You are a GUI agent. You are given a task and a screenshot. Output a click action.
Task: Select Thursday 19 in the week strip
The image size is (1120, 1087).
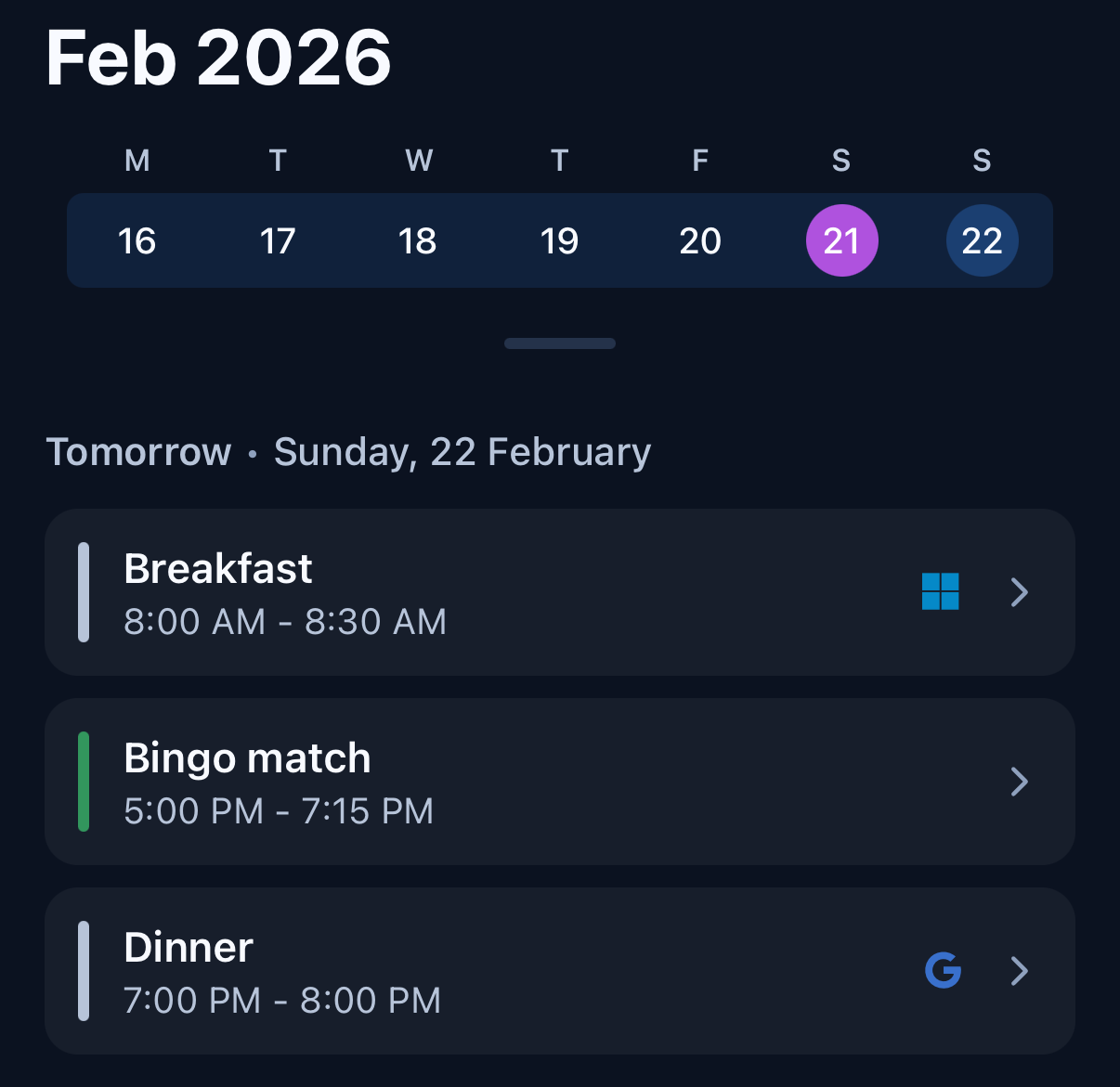[559, 241]
